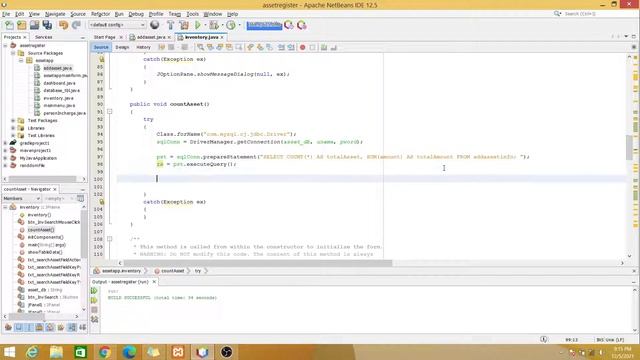Click the editor horizontal scrollbar
The width and height of the screenshot is (640, 360).
tap(258, 263)
